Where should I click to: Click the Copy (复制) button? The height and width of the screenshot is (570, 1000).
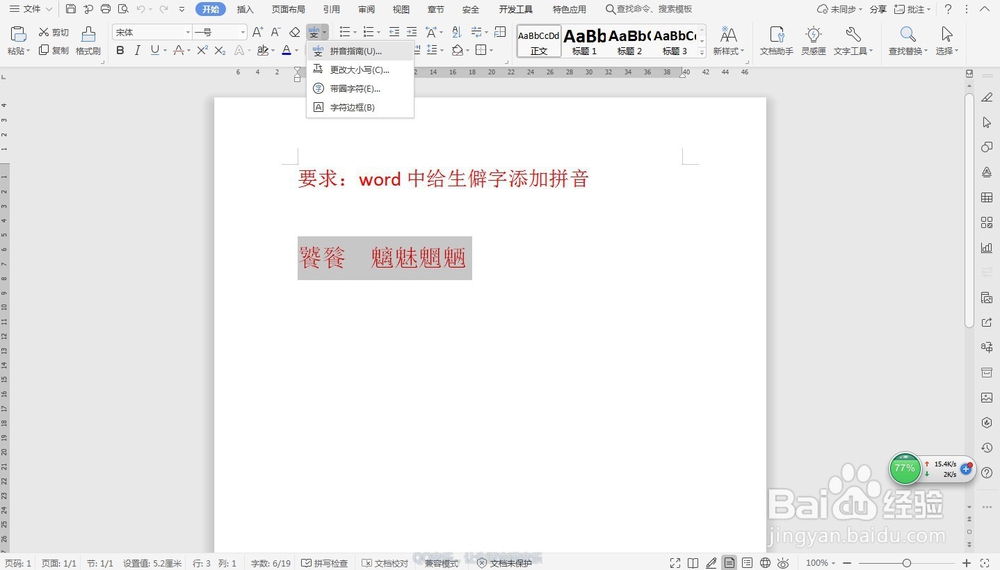(x=54, y=50)
